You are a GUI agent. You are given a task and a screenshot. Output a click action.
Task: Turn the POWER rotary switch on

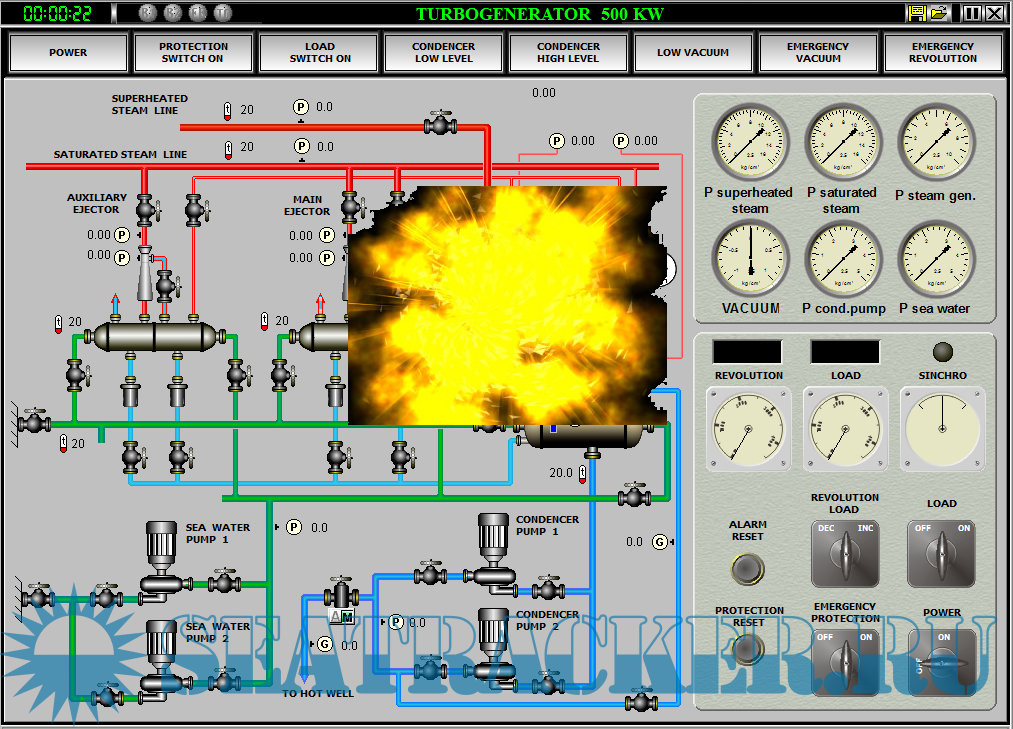coord(941,661)
